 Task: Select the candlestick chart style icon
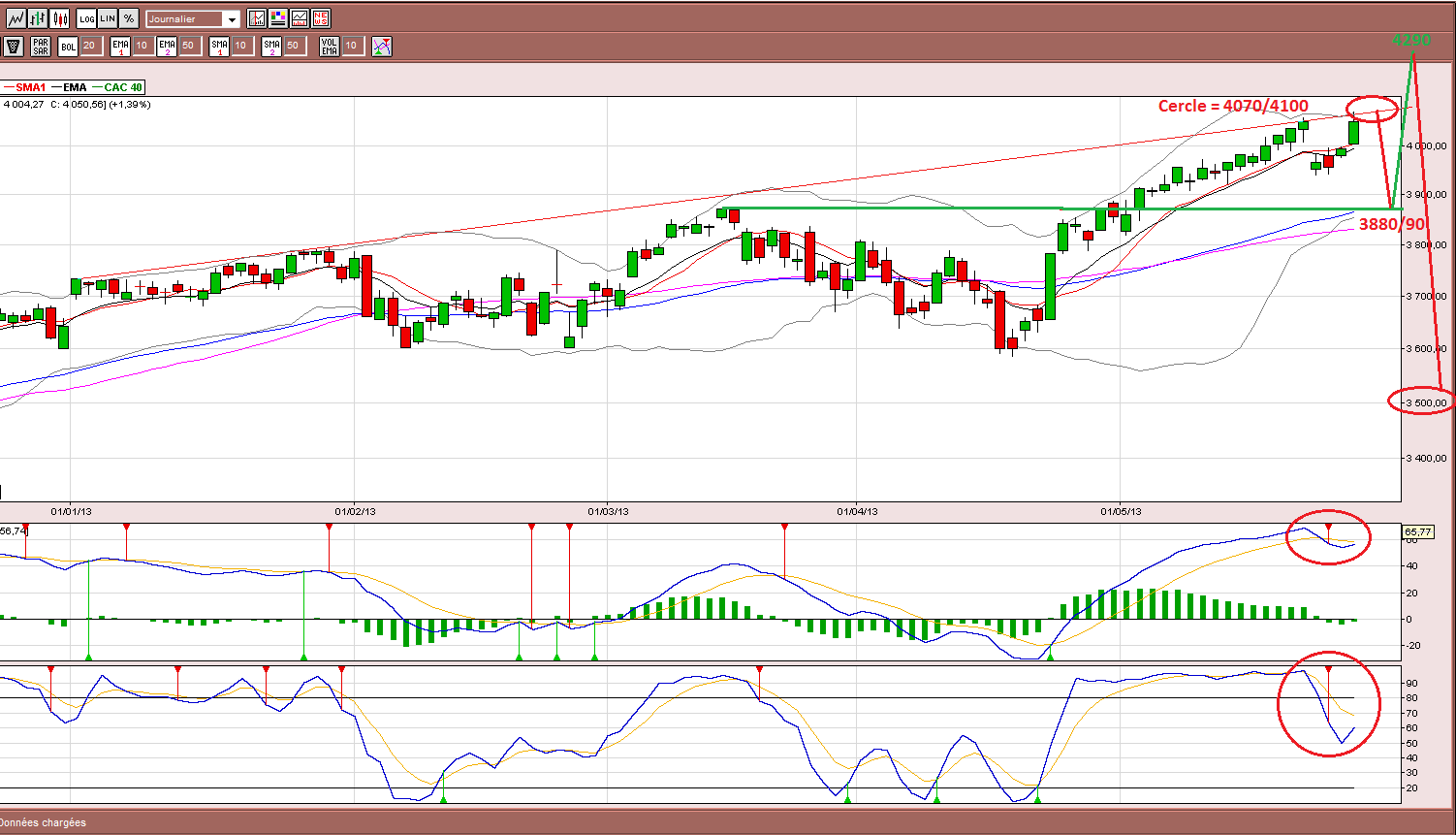60,18
